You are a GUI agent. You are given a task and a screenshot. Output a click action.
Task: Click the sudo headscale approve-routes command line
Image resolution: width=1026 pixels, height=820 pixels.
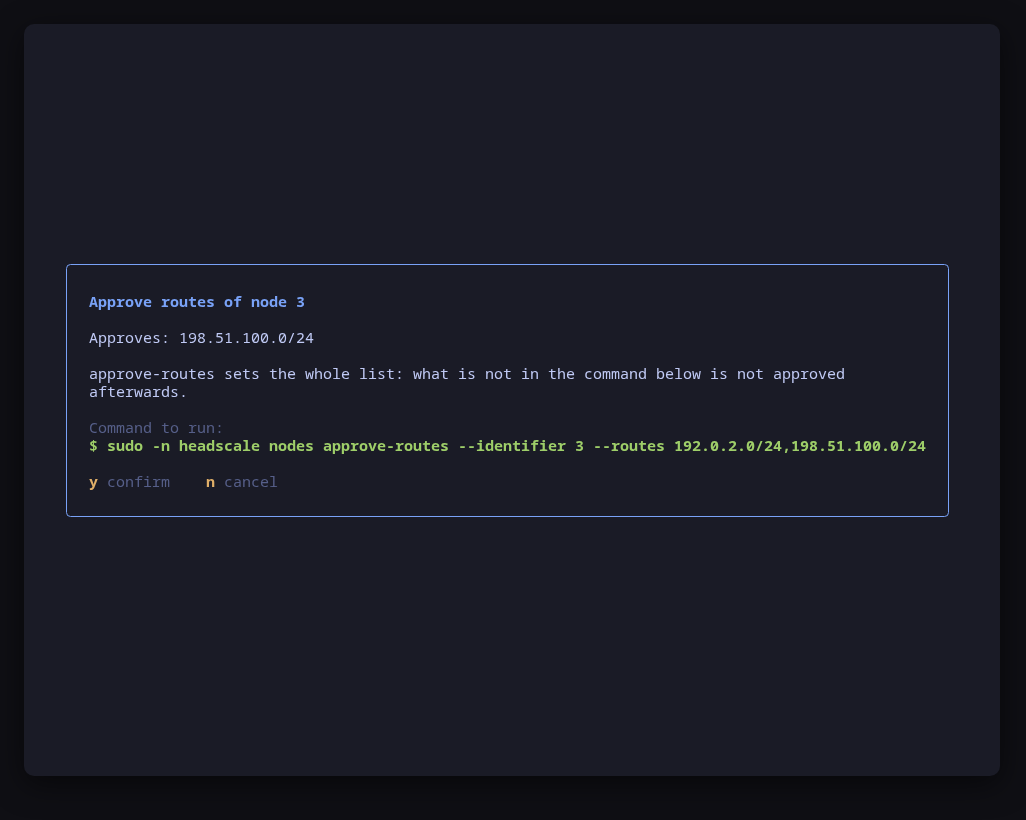(x=507, y=446)
